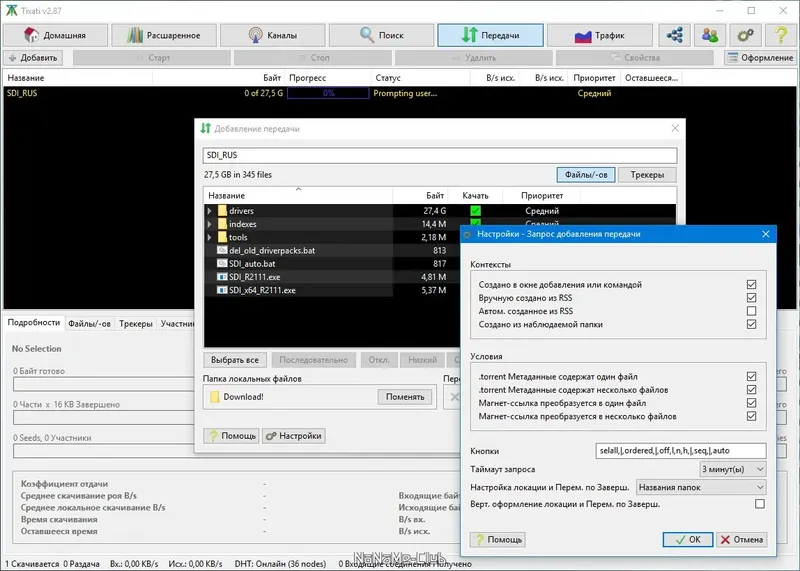Viewport: 800px width, 571px height.
Task: Click the tools folder icon
Action: coord(222,237)
